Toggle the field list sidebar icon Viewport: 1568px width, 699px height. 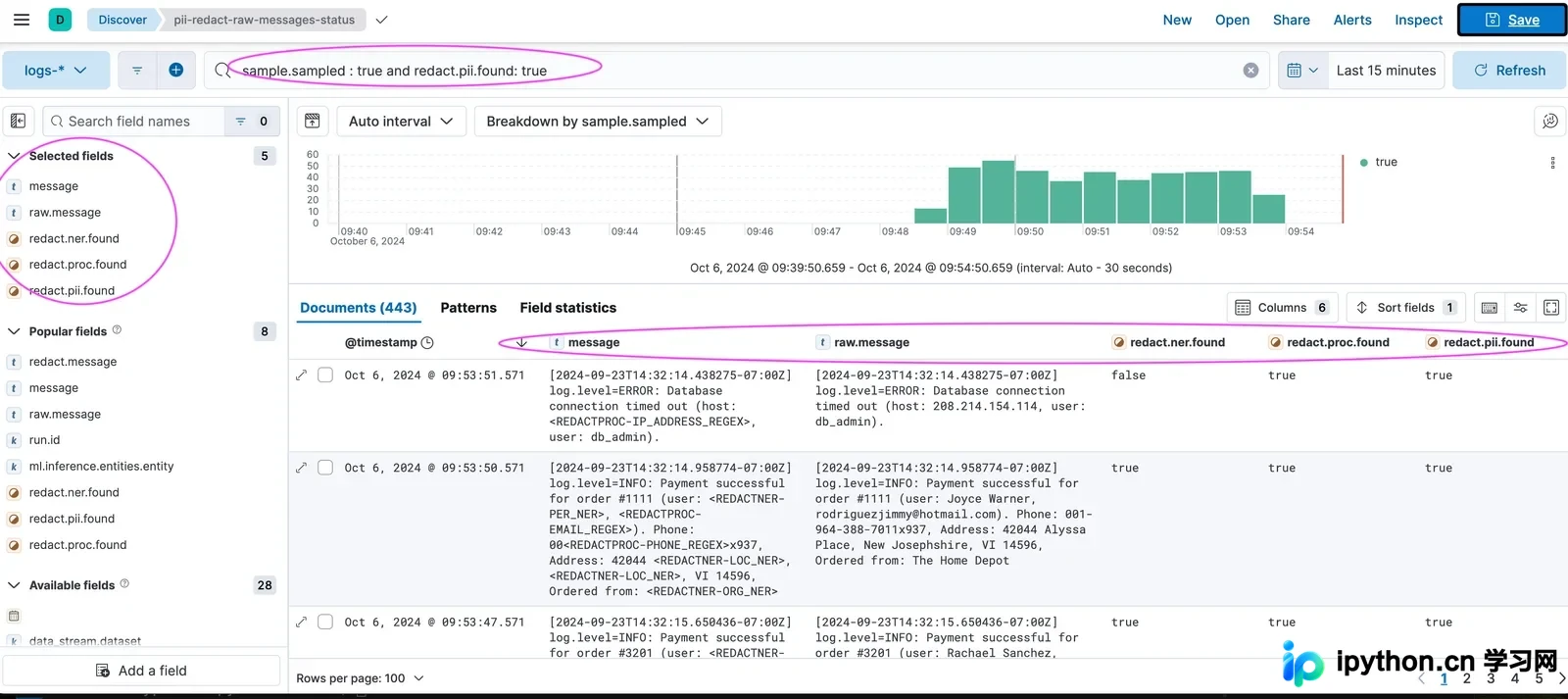point(19,121)
